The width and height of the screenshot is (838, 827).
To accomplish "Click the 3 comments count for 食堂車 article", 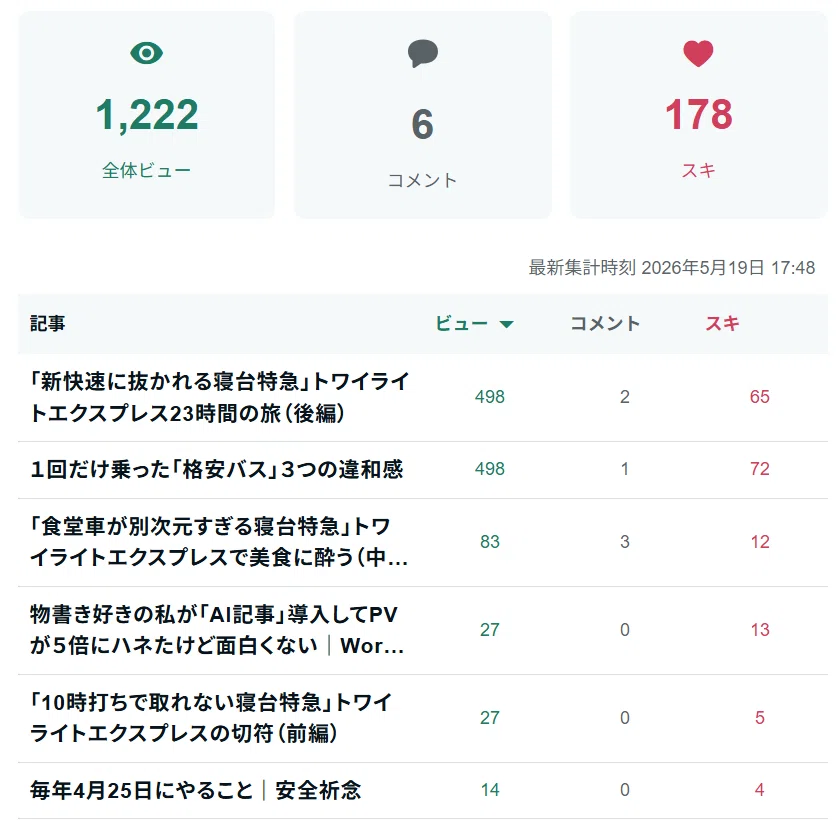I will pyautogui.click(x=625, y=542).
